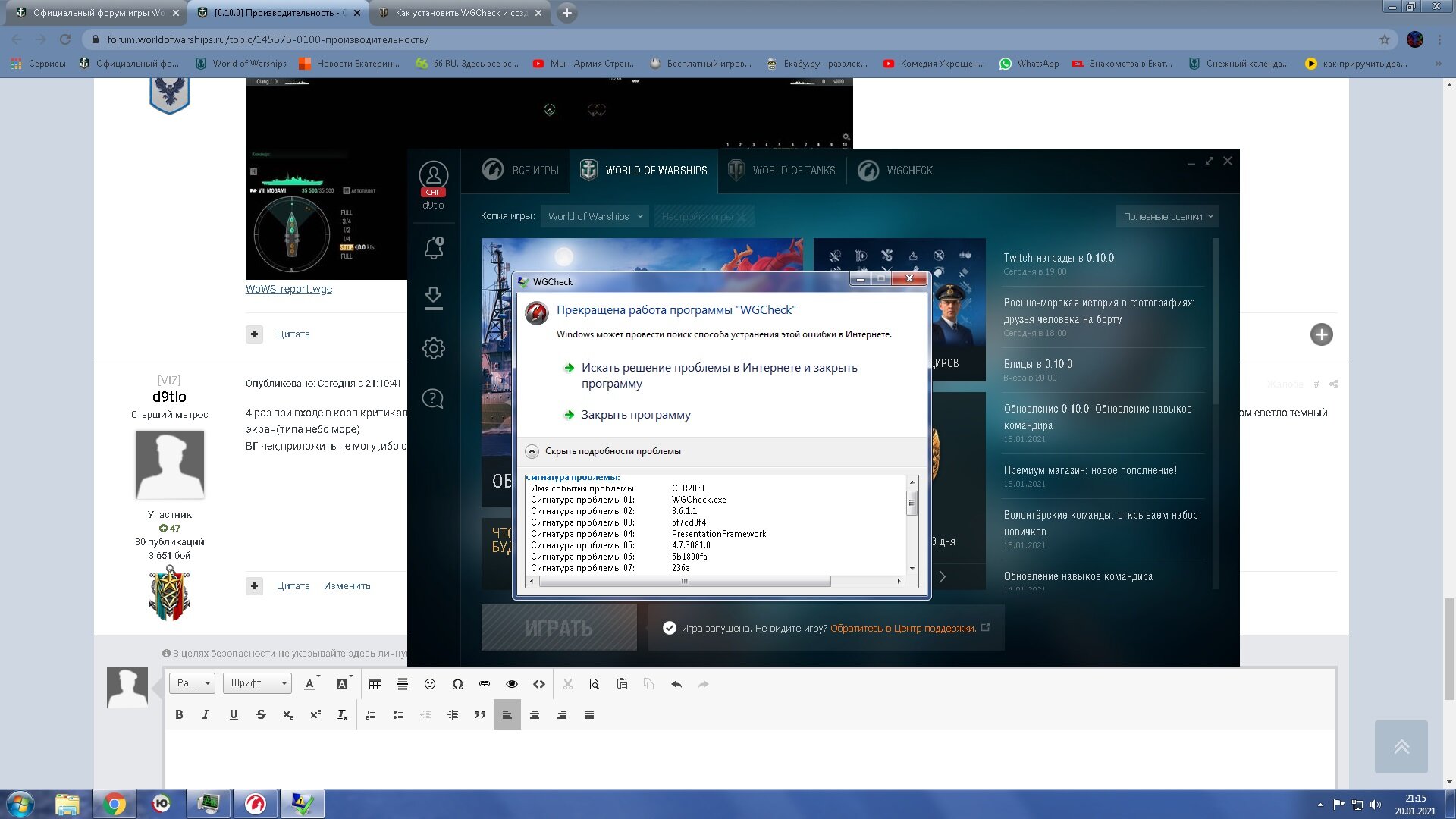Open notifications bell in Game Center sidebar
Image resolution: width=1456 pixels, height=819 pixels.
point(433,247)
